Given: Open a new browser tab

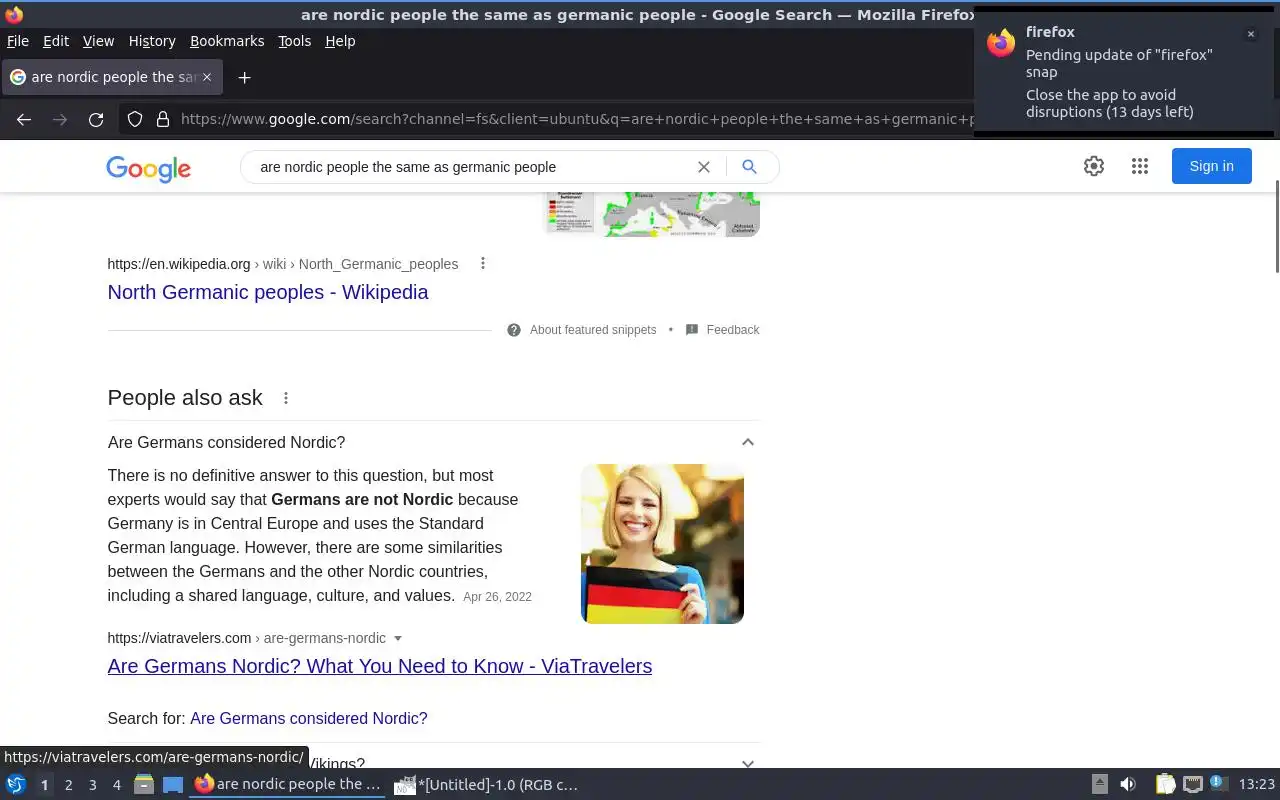Looking at the screenshot, I should tap(244, 77).
